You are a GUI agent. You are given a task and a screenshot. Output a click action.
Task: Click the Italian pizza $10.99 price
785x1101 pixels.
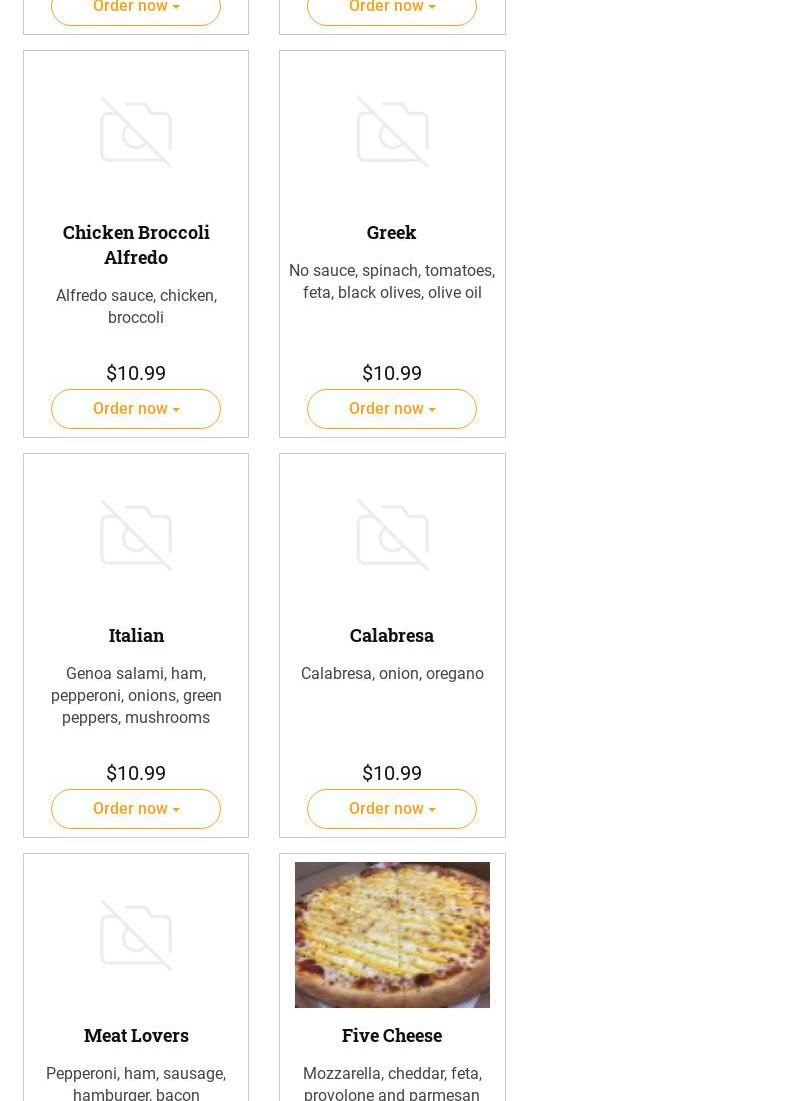coord(136,773)
